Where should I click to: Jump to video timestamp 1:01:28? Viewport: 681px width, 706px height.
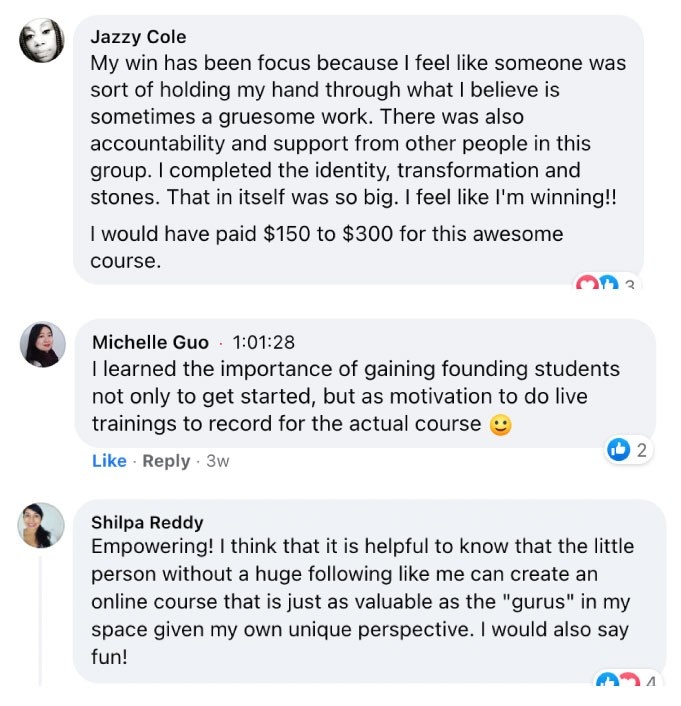(x=263, y=342)
